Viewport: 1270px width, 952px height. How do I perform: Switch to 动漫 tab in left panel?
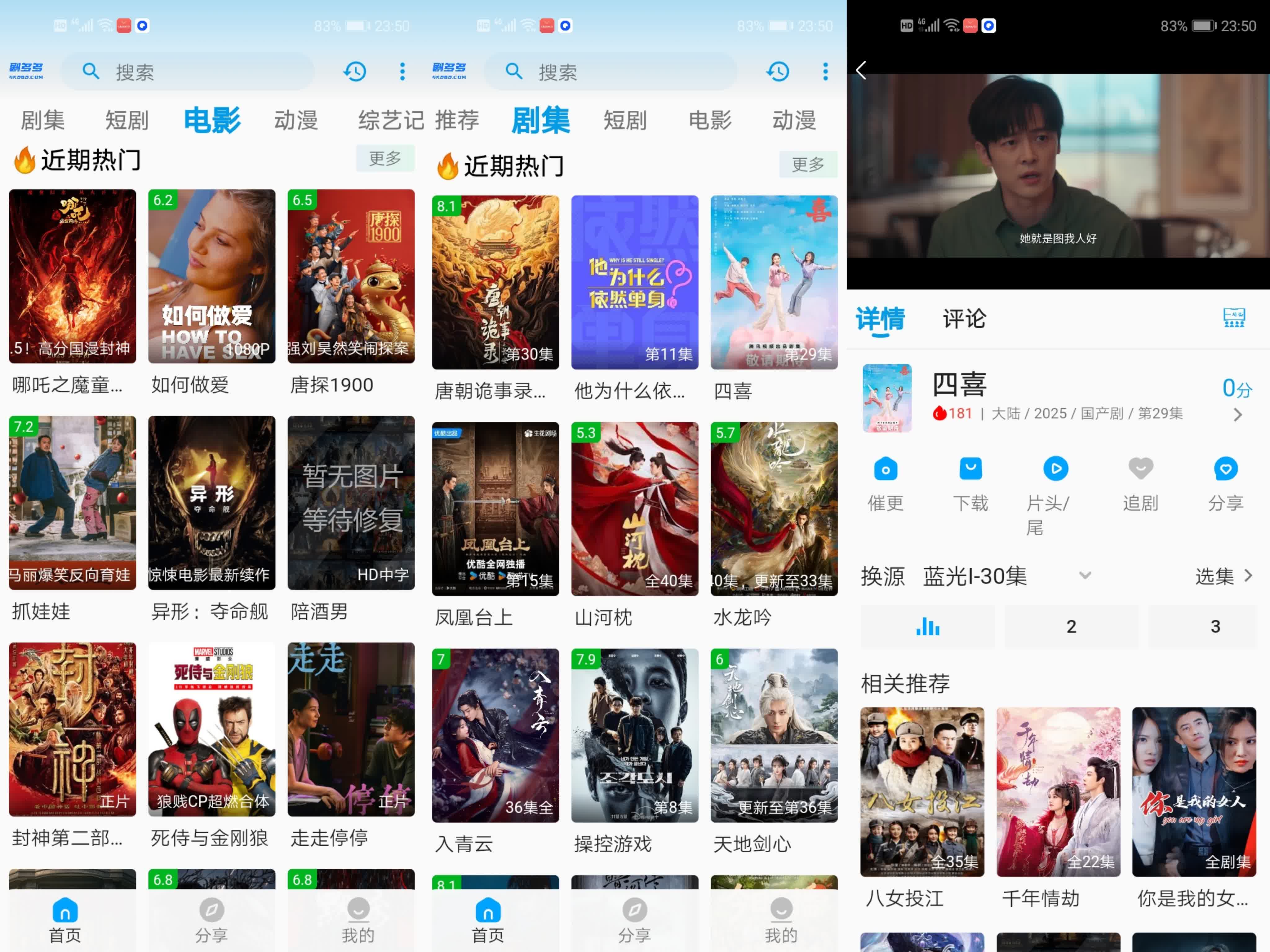tap(296, 121)
